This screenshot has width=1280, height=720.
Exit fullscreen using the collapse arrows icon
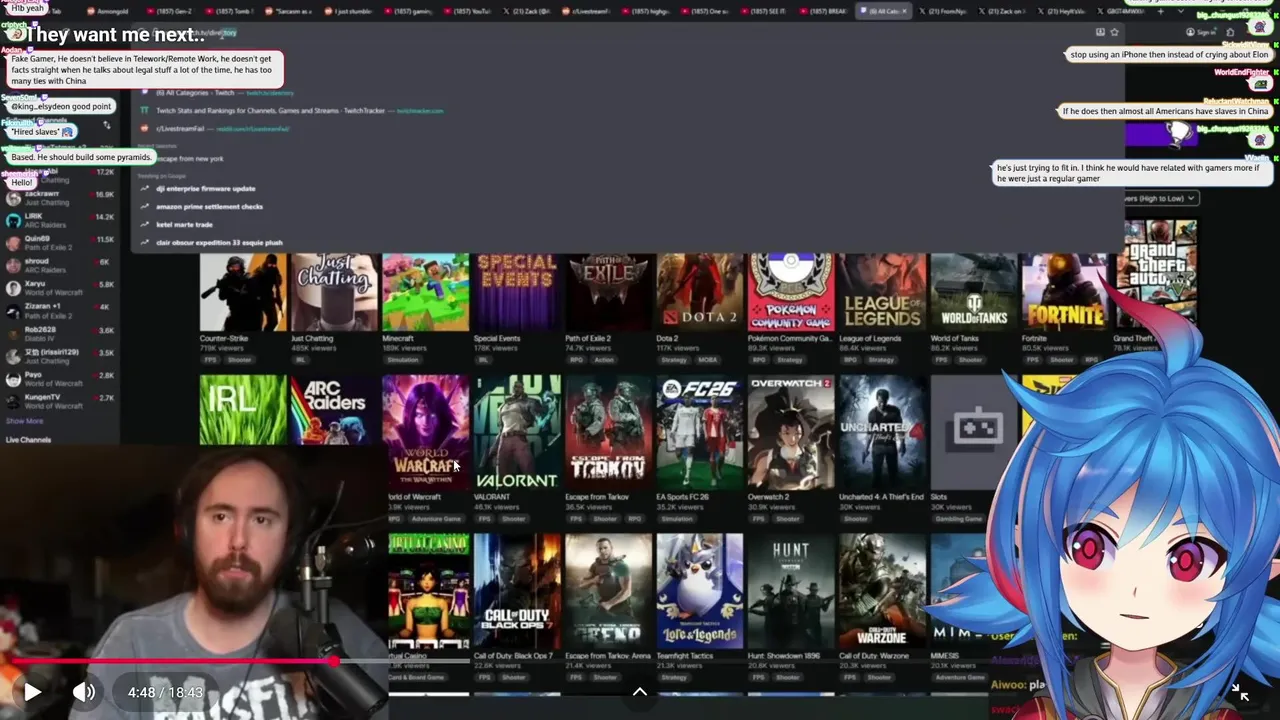[1239, 692]
